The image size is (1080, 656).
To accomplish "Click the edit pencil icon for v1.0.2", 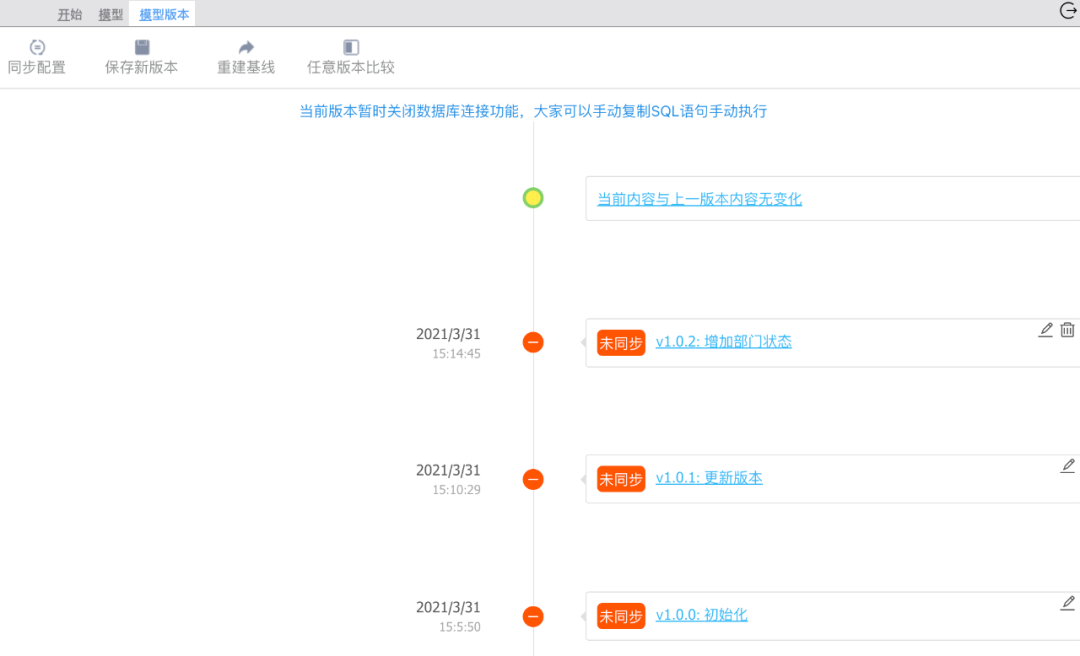I will tap(1045, 329).
